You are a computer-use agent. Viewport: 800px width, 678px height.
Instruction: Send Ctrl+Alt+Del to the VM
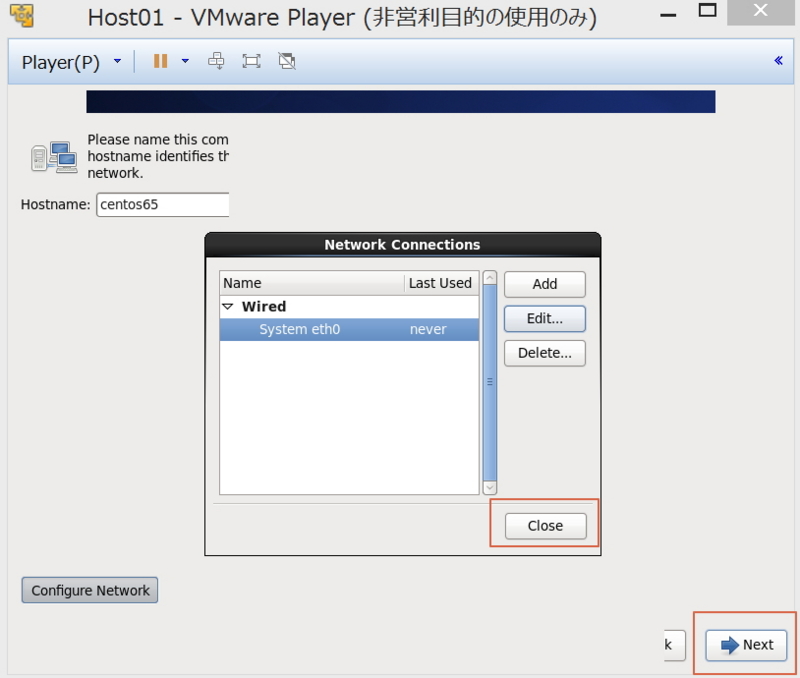[x=216, y=61]
